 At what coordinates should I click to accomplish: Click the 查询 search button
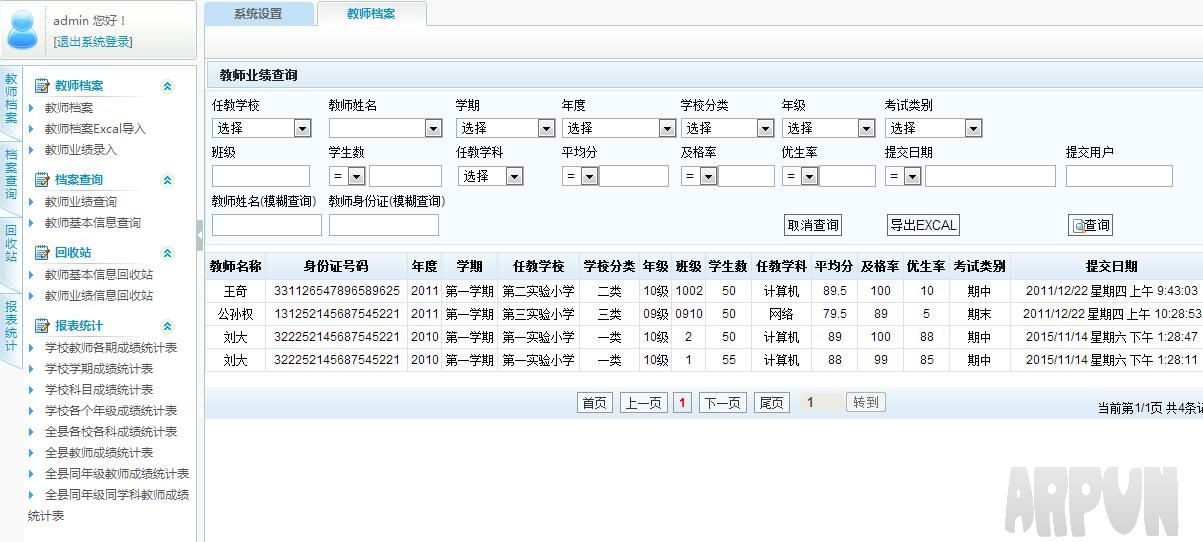tap(1090, 225)
